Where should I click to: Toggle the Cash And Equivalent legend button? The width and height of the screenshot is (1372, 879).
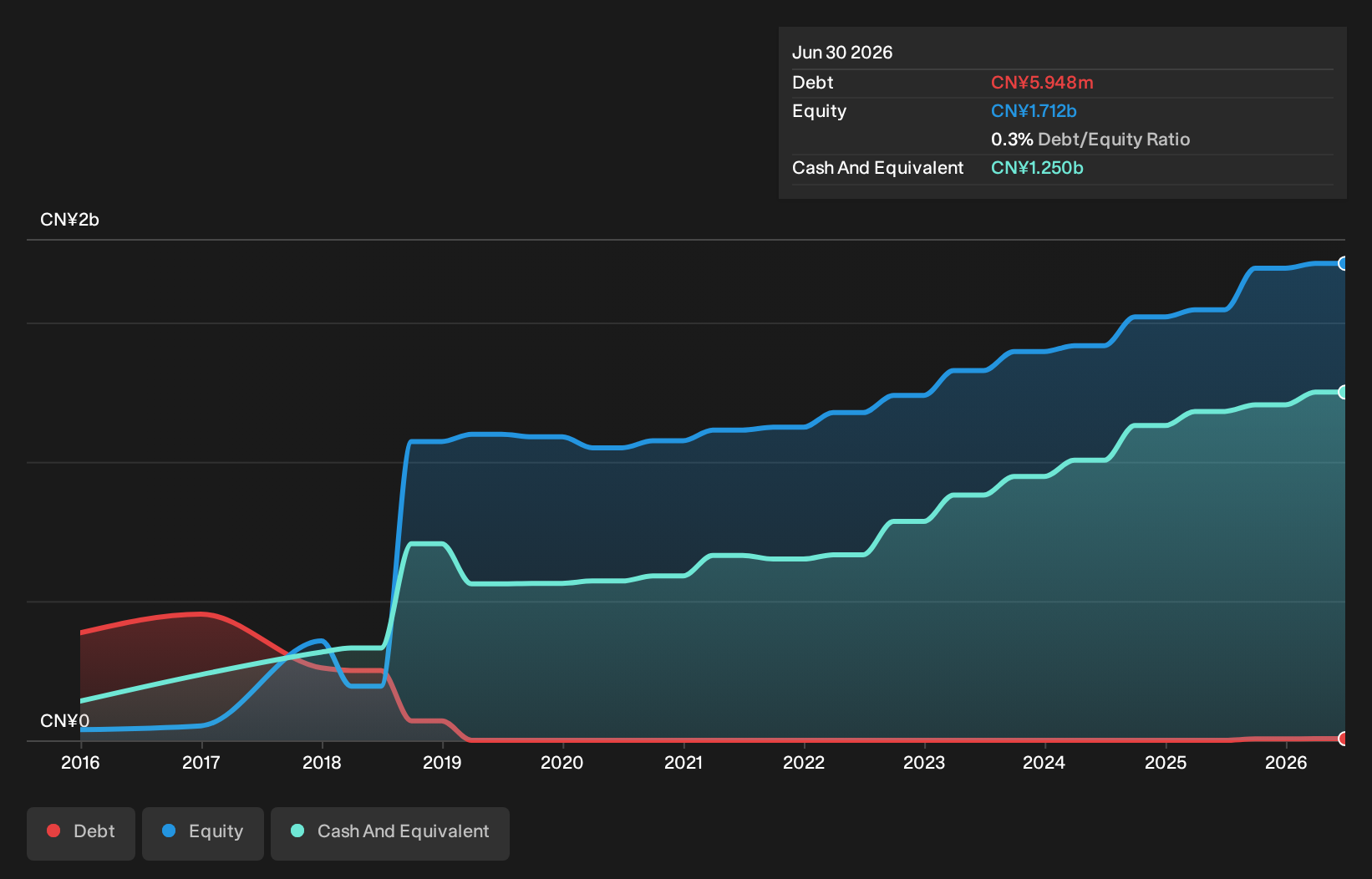click(390, 833)
